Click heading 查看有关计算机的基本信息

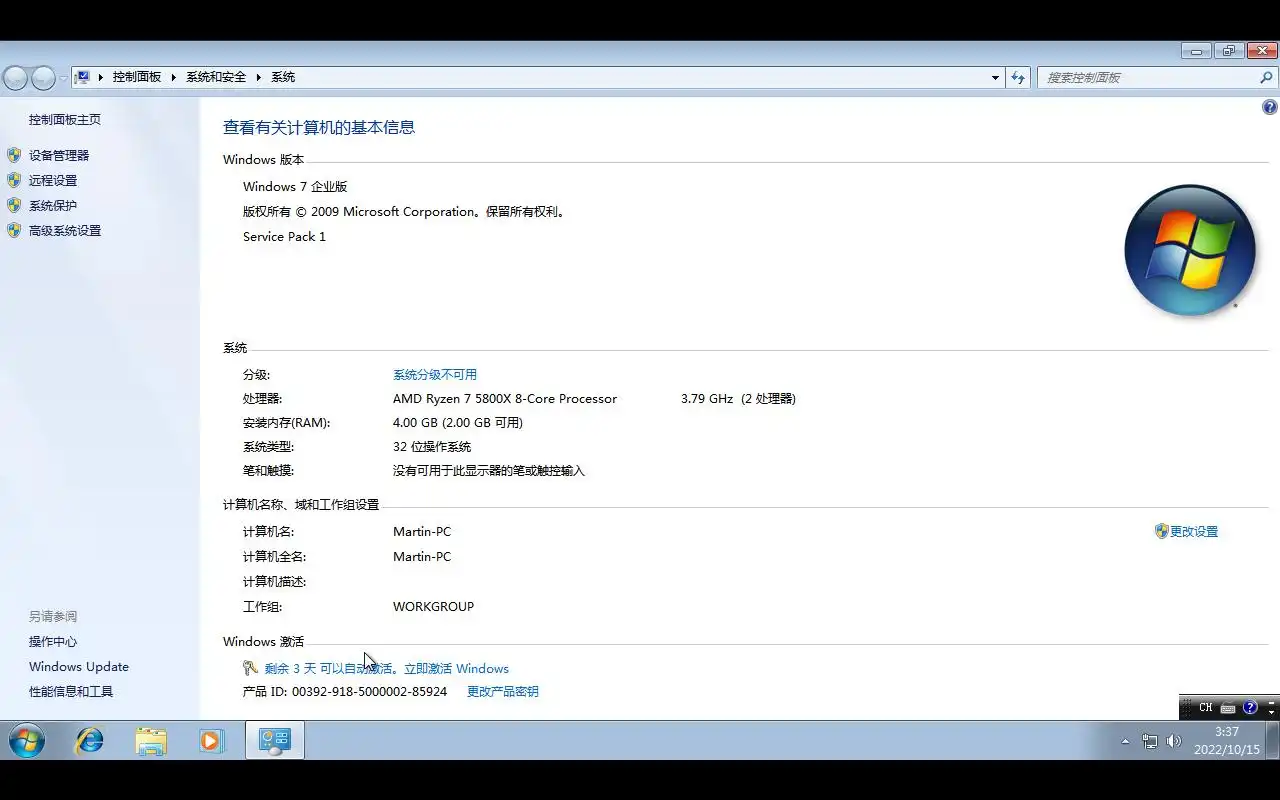(x=319, y=127)
